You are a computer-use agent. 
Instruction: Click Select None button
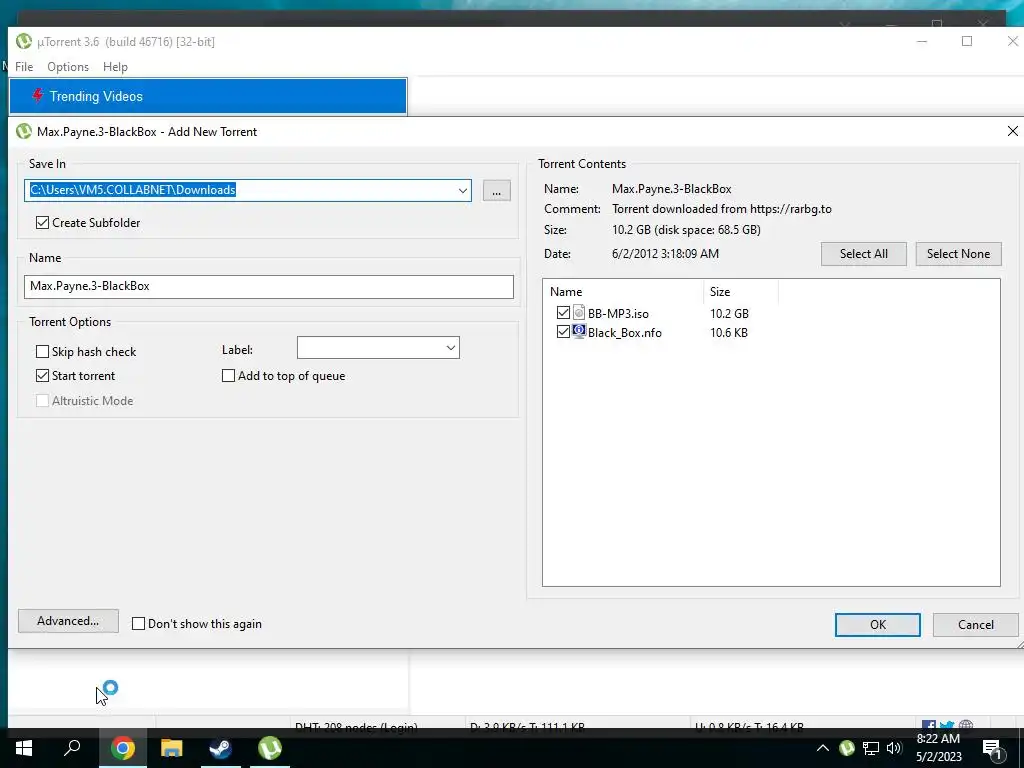958,254
